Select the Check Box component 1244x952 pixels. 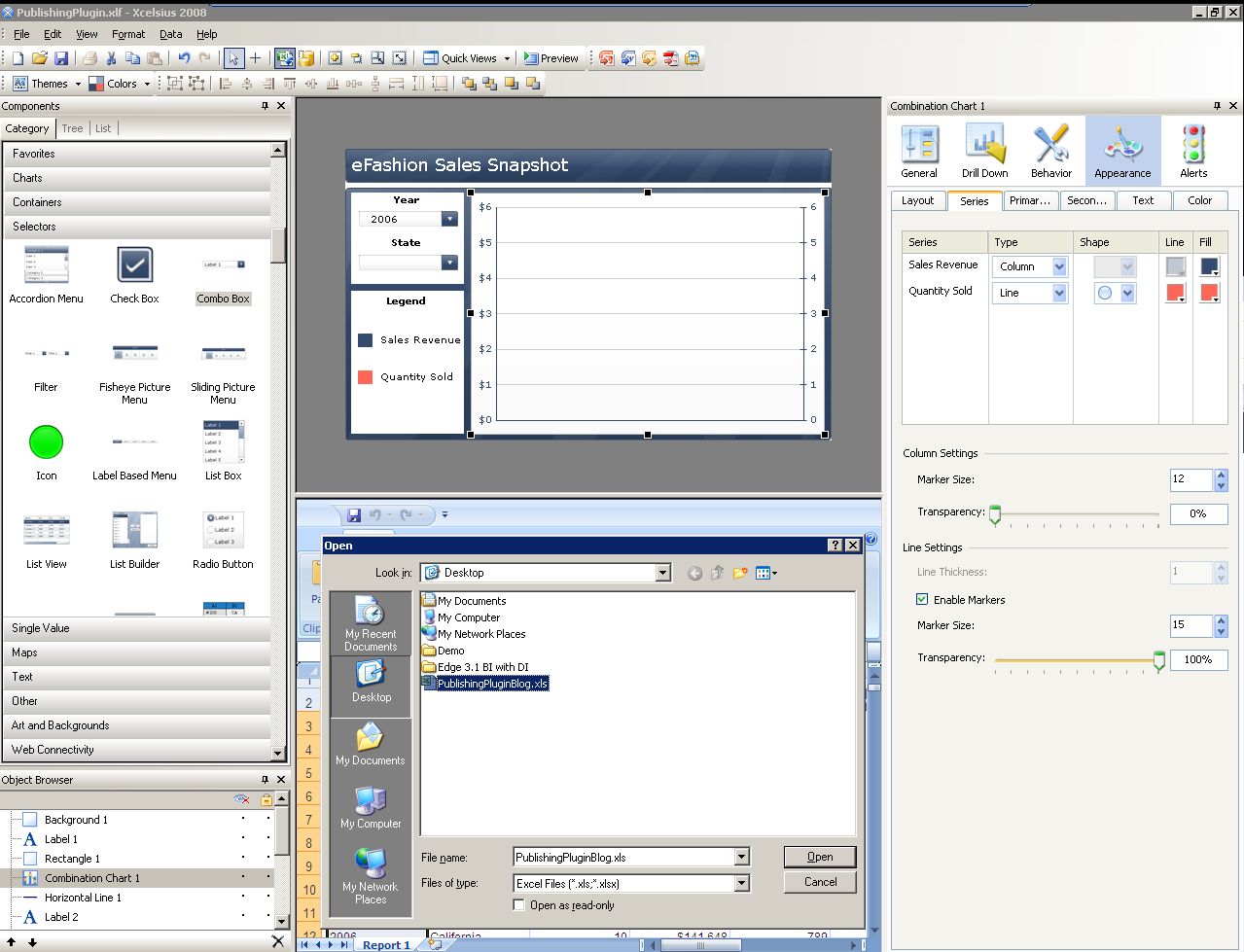click(134, 275)
